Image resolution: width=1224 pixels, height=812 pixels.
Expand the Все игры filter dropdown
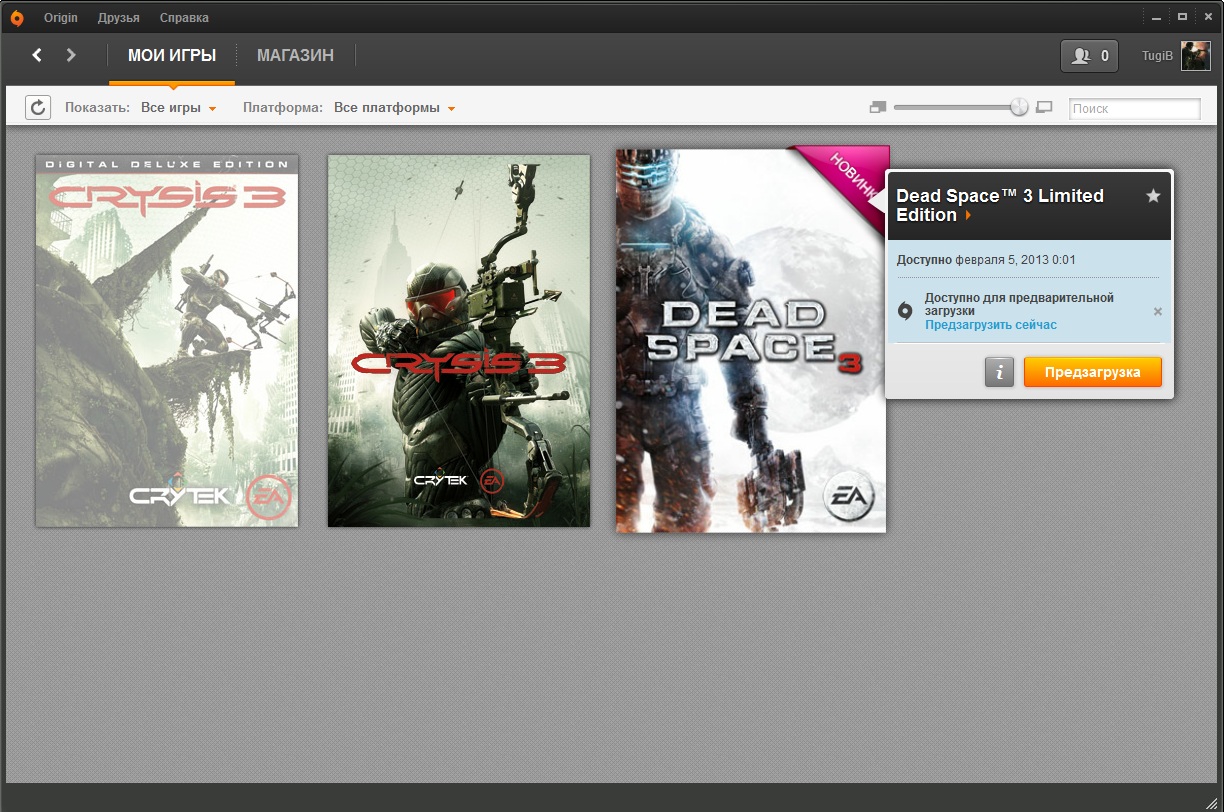coord(179,108)
